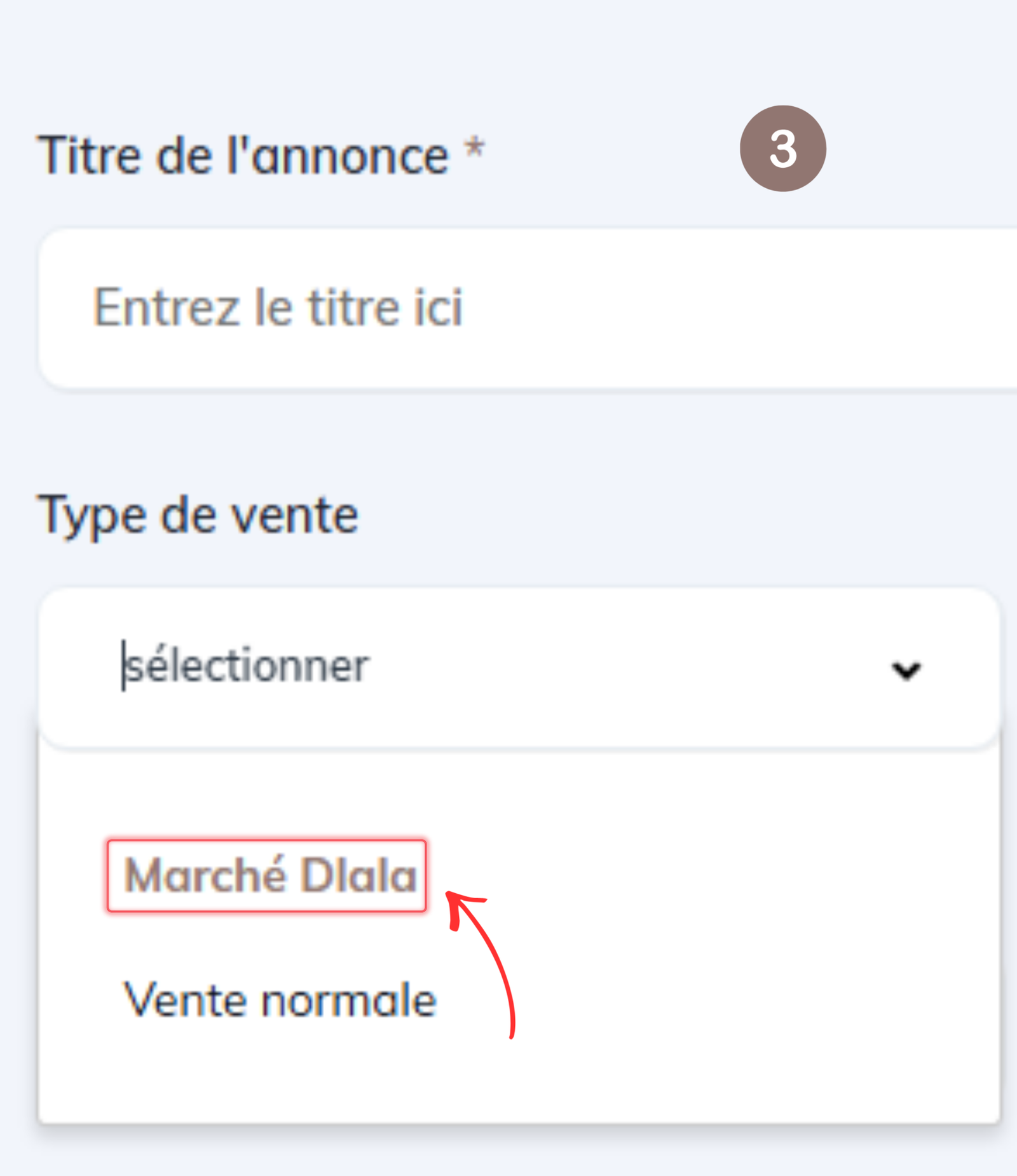Click the numbered step 3 badge
The width and height of the screenshot is (1017, 1176).
(x=782, y=149)
